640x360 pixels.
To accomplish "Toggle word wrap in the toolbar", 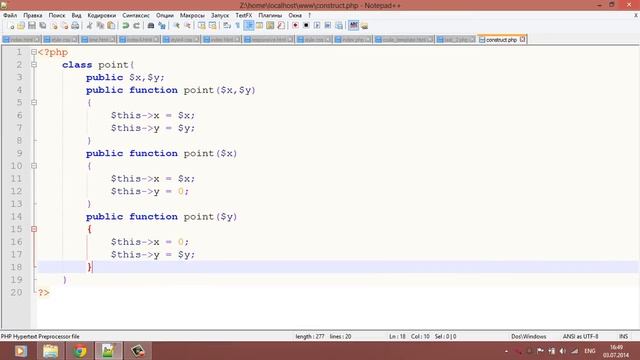I will point(227,26).
